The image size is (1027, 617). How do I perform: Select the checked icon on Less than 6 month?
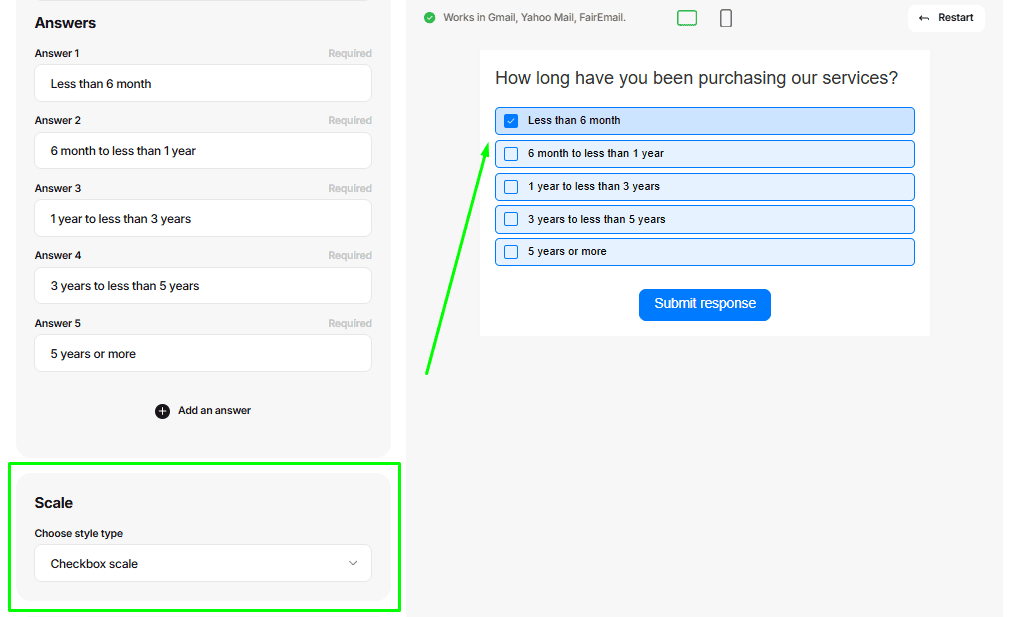tap(511, 120)
